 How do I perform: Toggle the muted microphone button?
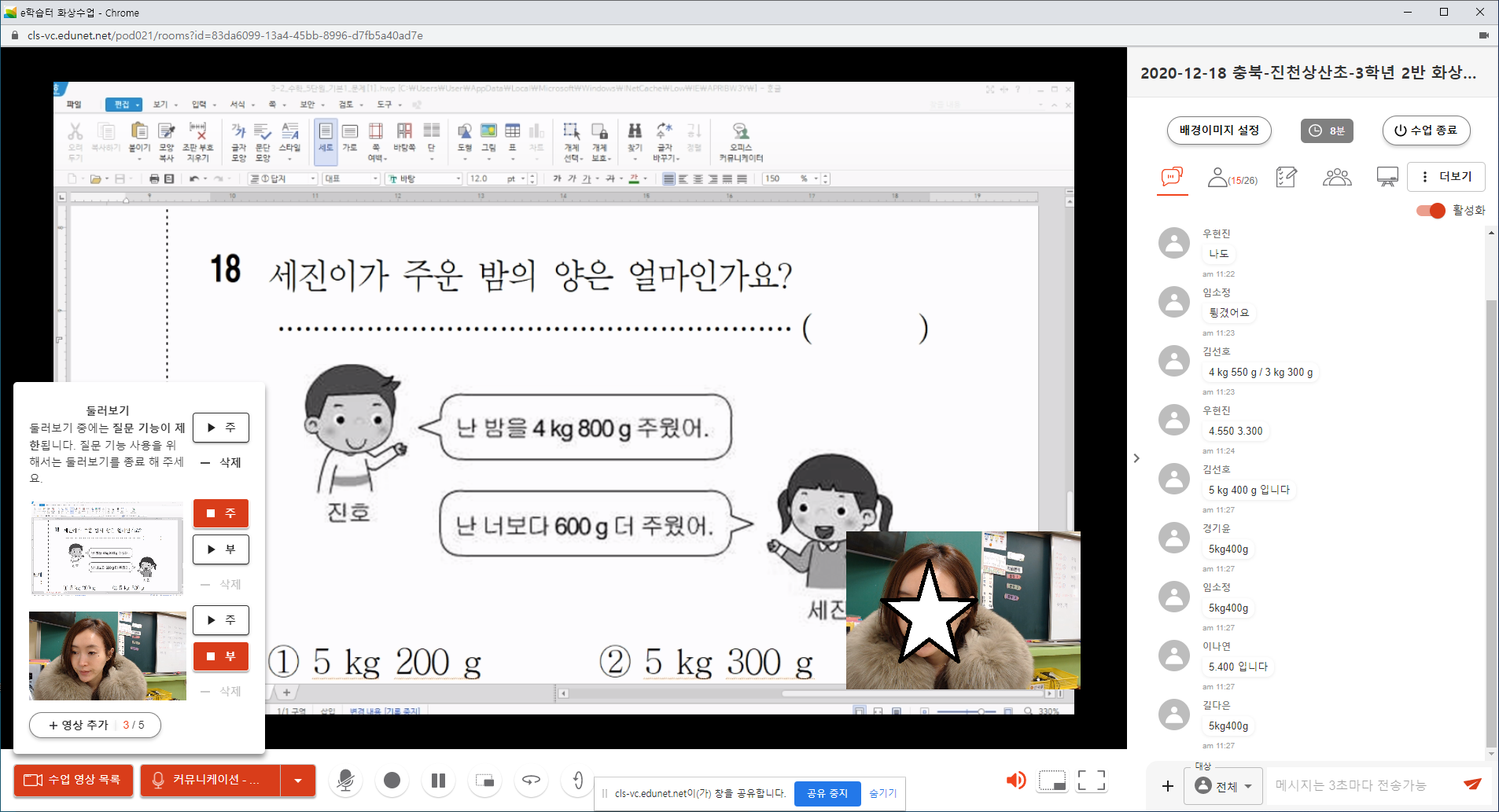[x=345, y=781]
